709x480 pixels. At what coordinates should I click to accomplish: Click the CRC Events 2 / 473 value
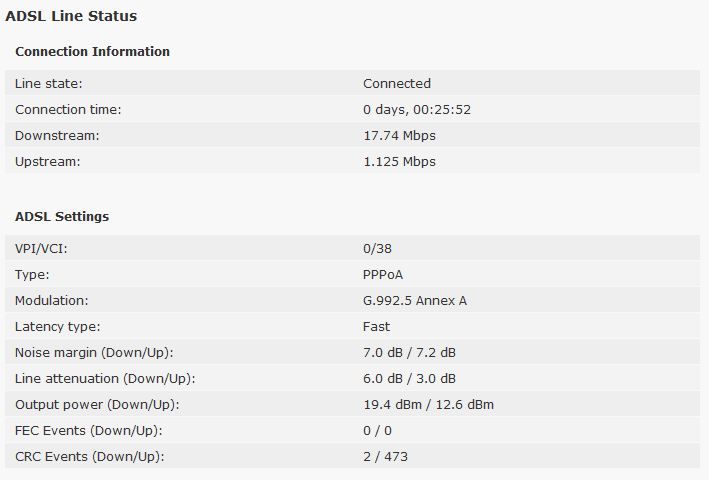pyautogui.click(x=386, y=456)
